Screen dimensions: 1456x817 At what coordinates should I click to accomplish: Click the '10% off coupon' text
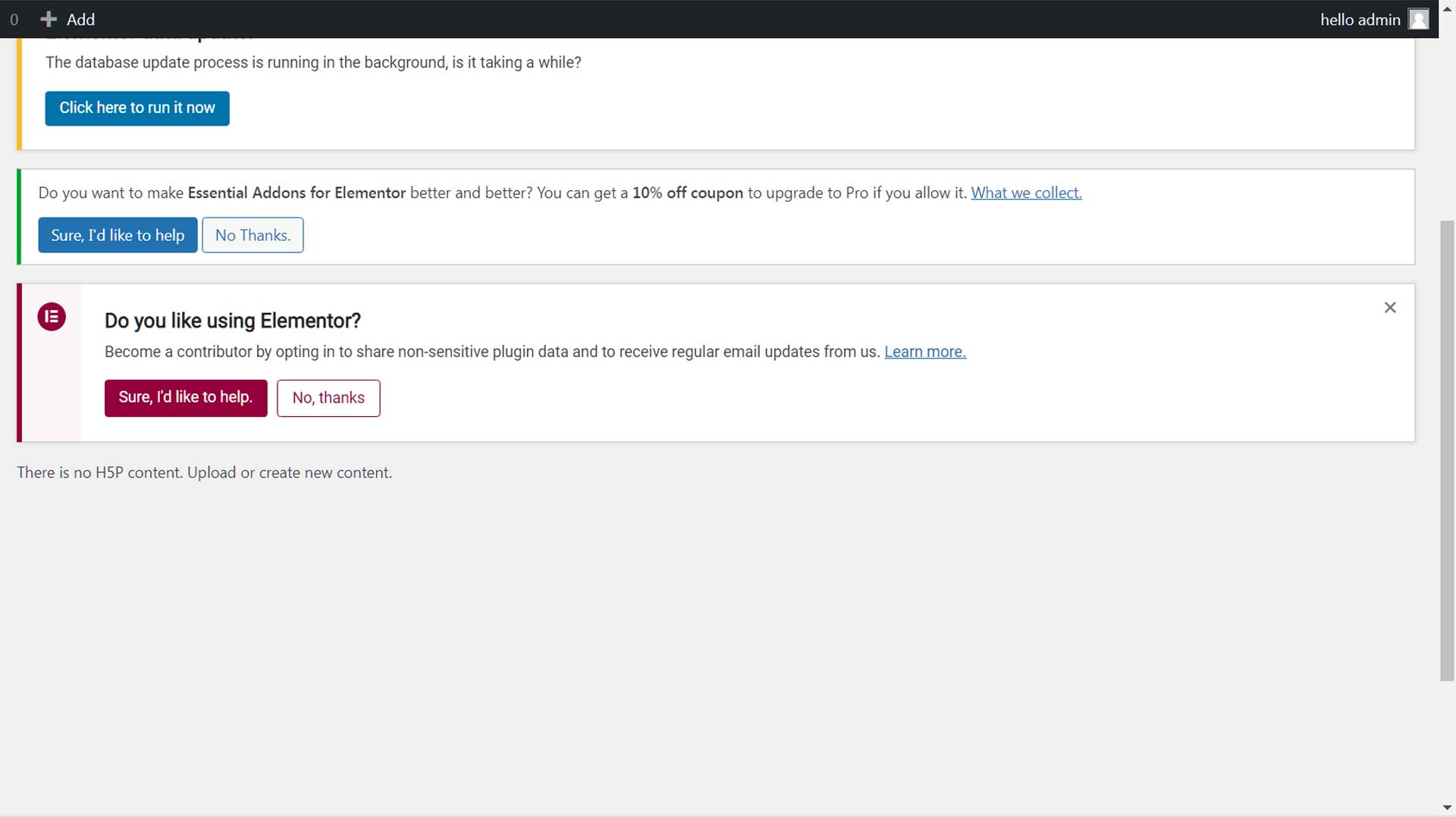pos(688,193)
